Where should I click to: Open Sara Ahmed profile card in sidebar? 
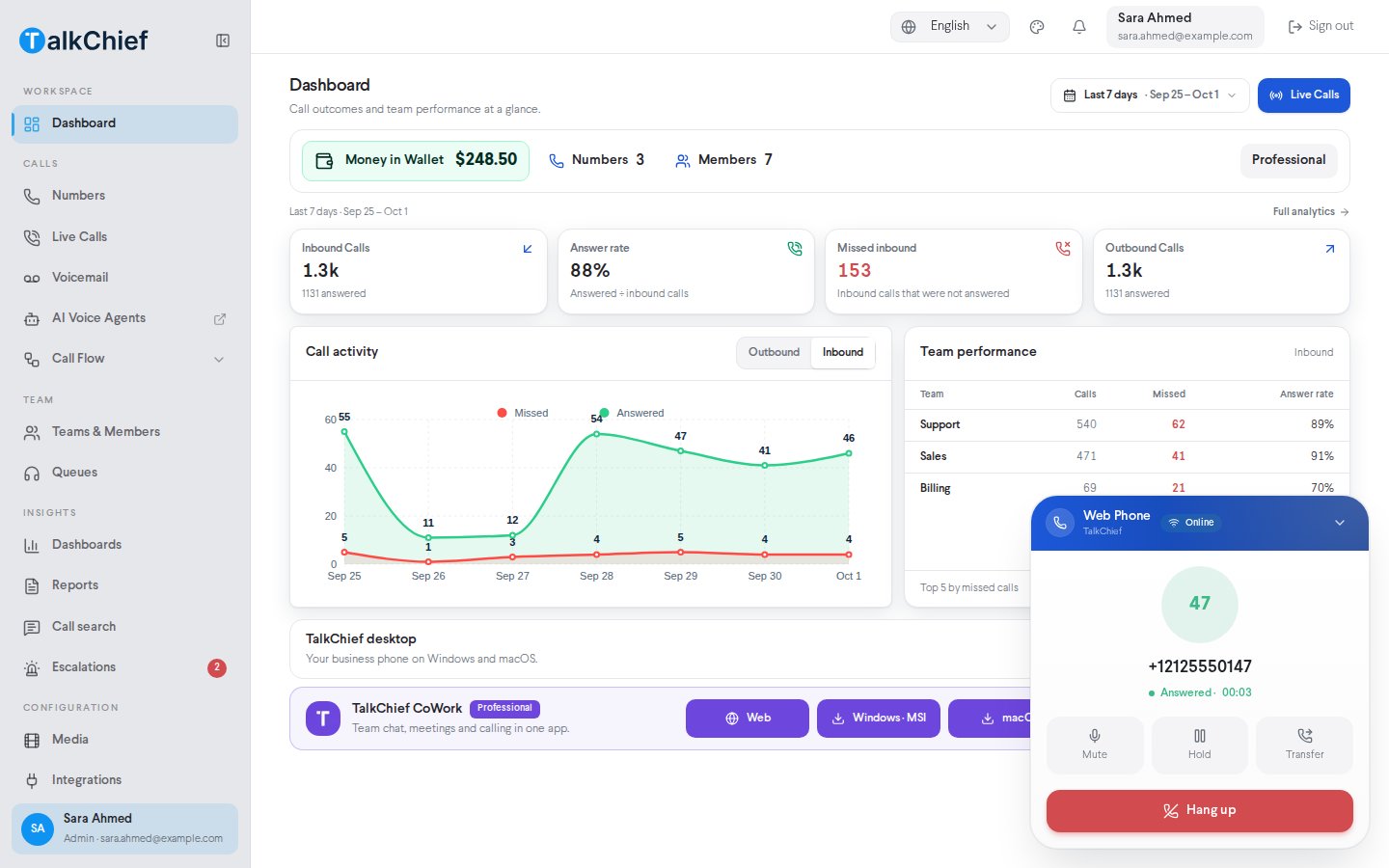pos(125,828)
